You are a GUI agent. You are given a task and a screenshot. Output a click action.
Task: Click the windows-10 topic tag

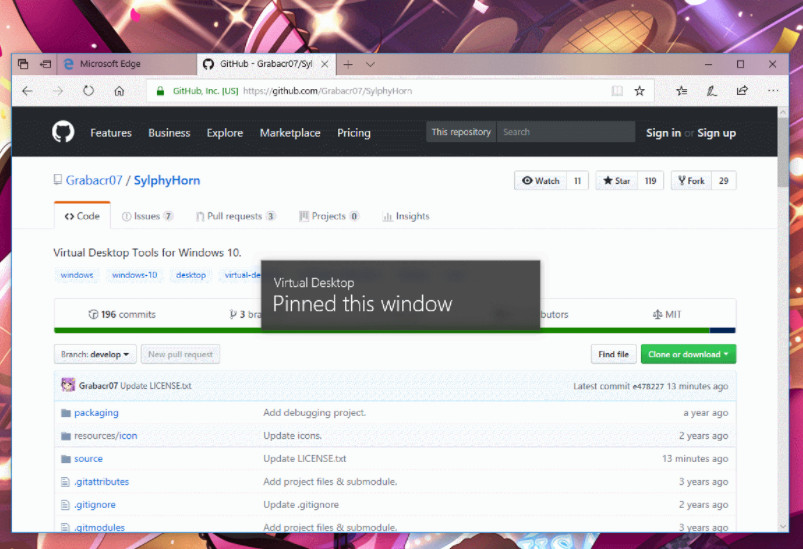[135, 275]
